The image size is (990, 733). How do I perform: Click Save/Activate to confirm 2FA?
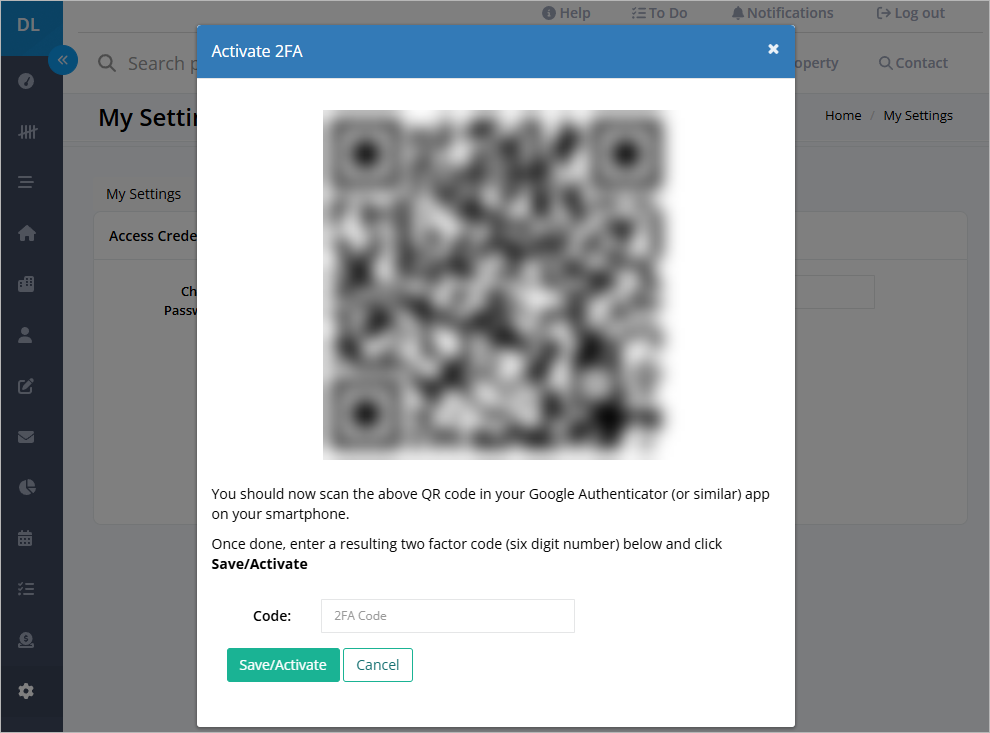[283, 664]
